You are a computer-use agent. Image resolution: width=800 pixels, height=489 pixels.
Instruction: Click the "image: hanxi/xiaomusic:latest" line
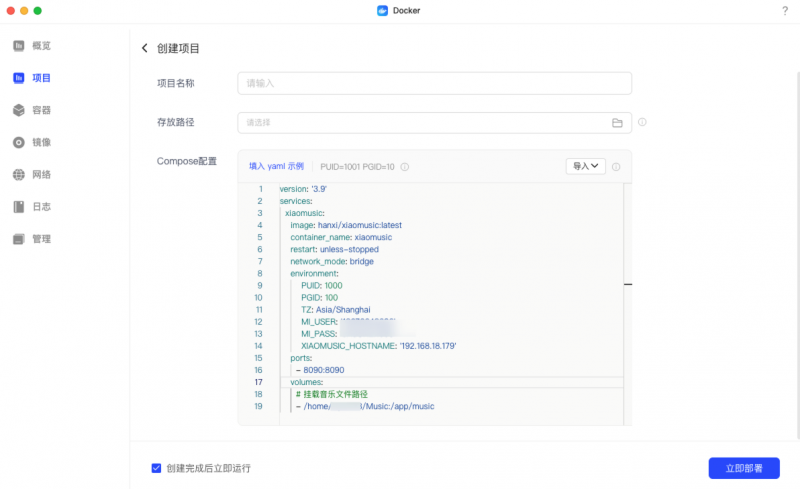(x=346, y=225)
